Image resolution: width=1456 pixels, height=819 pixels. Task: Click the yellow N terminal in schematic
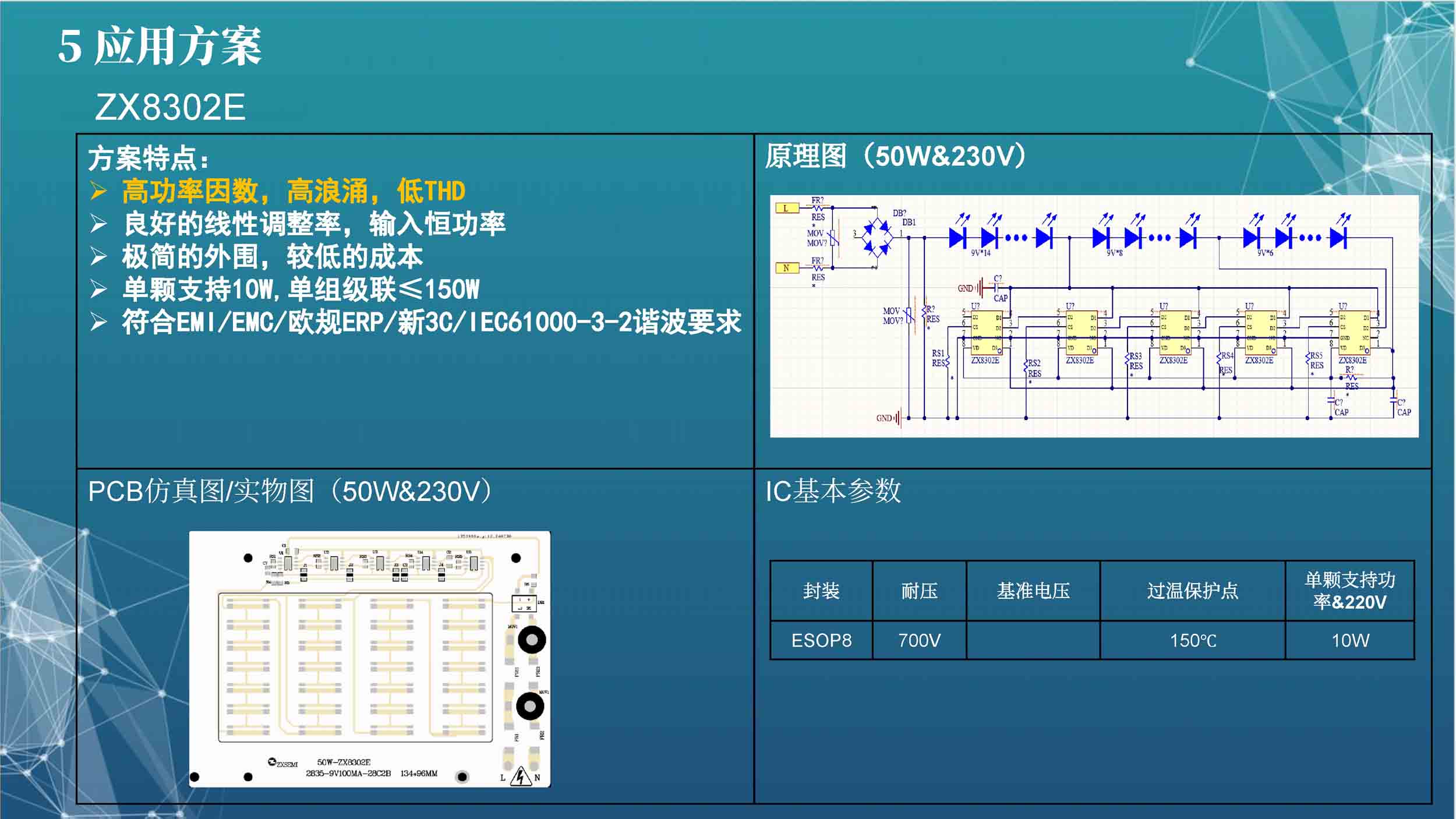coord(786,268)
